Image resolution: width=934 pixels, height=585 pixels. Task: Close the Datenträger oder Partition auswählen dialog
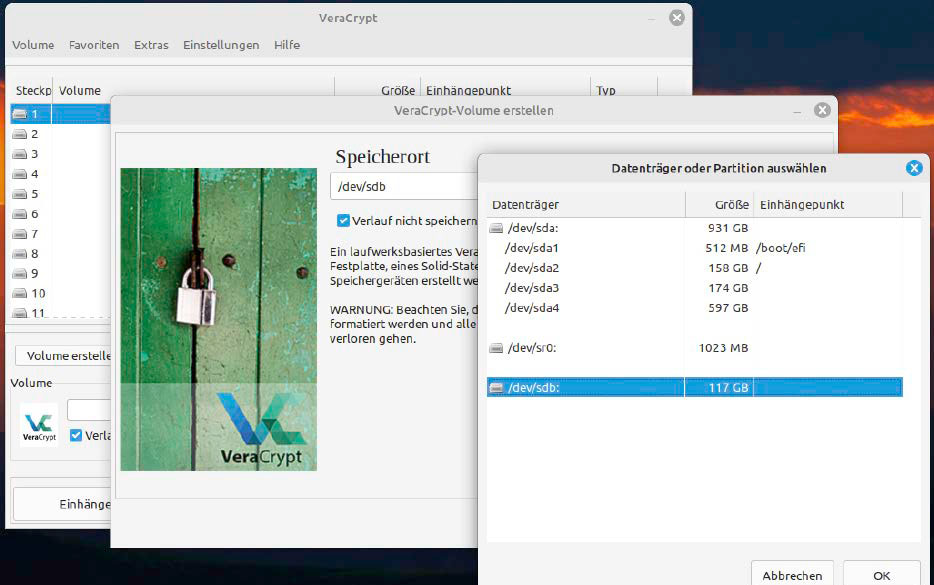pos(914,168)
